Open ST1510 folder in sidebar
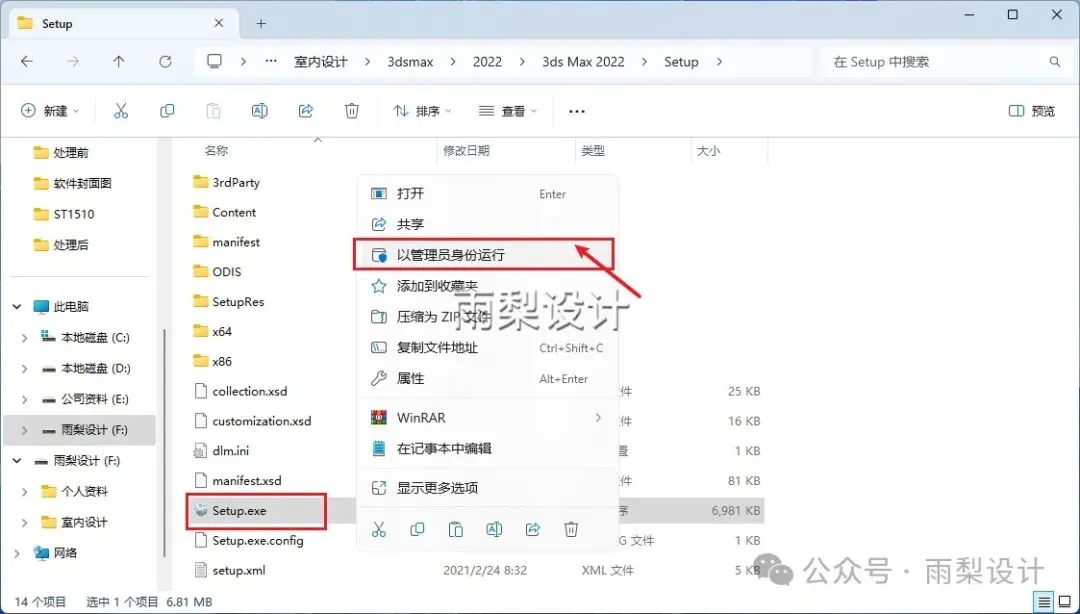 pyautogui.click(x=64, y=214)
